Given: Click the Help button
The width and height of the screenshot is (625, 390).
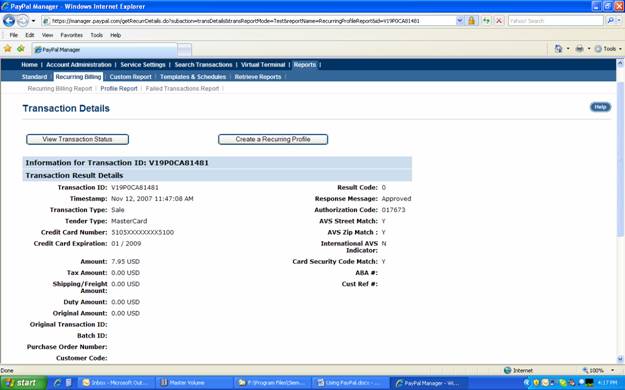Looking at the screenshot, I should point(600,107).
